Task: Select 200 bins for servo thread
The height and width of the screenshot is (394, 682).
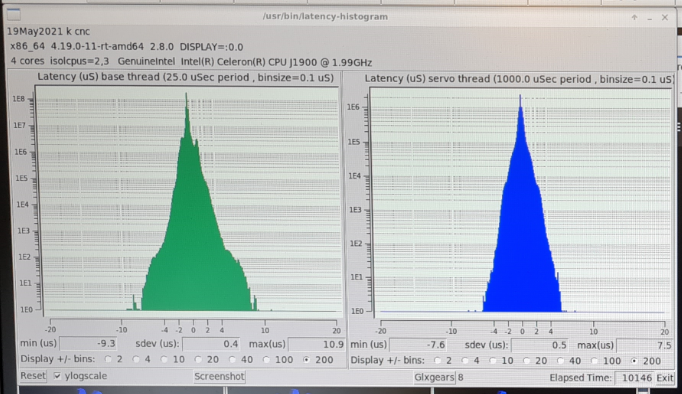Action: point(635,361)
